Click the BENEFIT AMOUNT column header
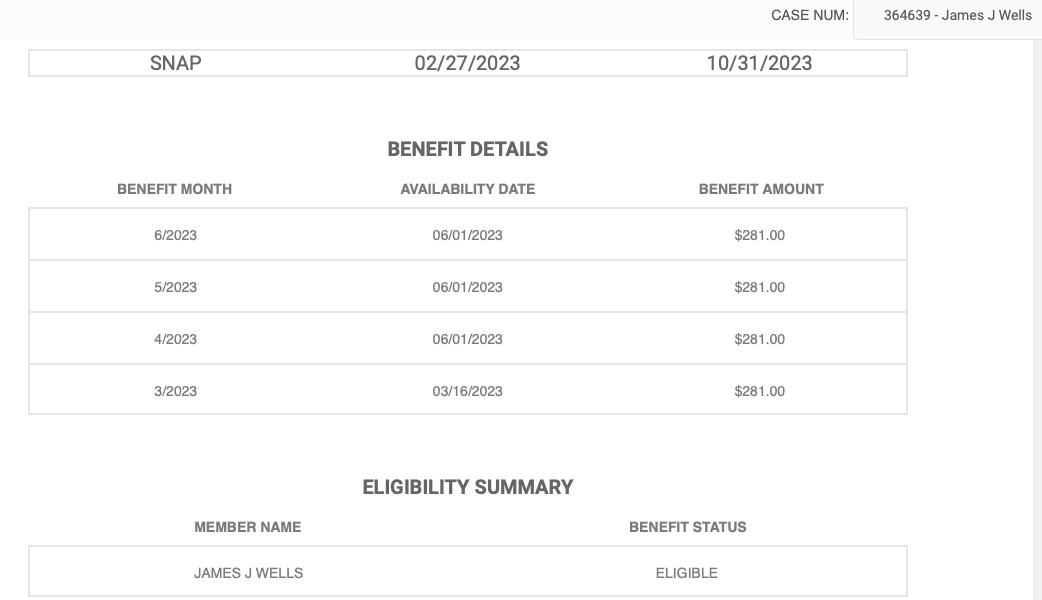The height and width of the screenshot is (600, 1042). [x=761, y=189]
